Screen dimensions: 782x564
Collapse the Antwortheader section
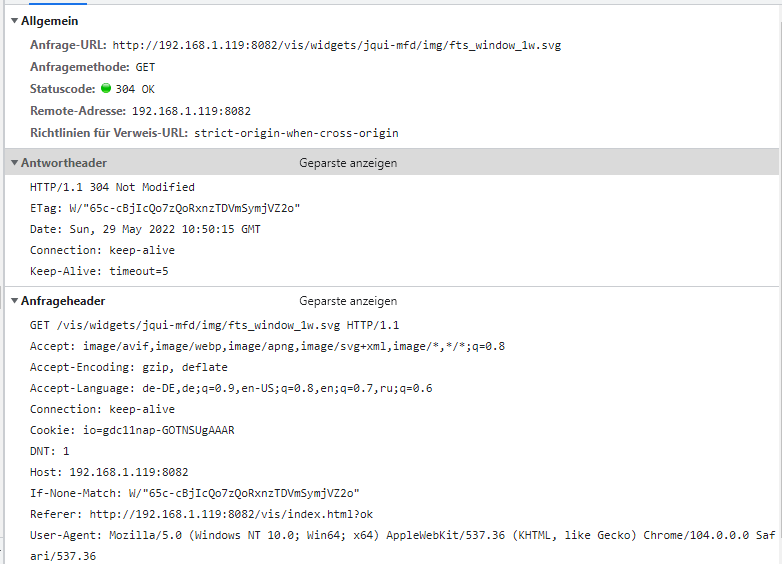pyautogui.click(x=14, y=163)
